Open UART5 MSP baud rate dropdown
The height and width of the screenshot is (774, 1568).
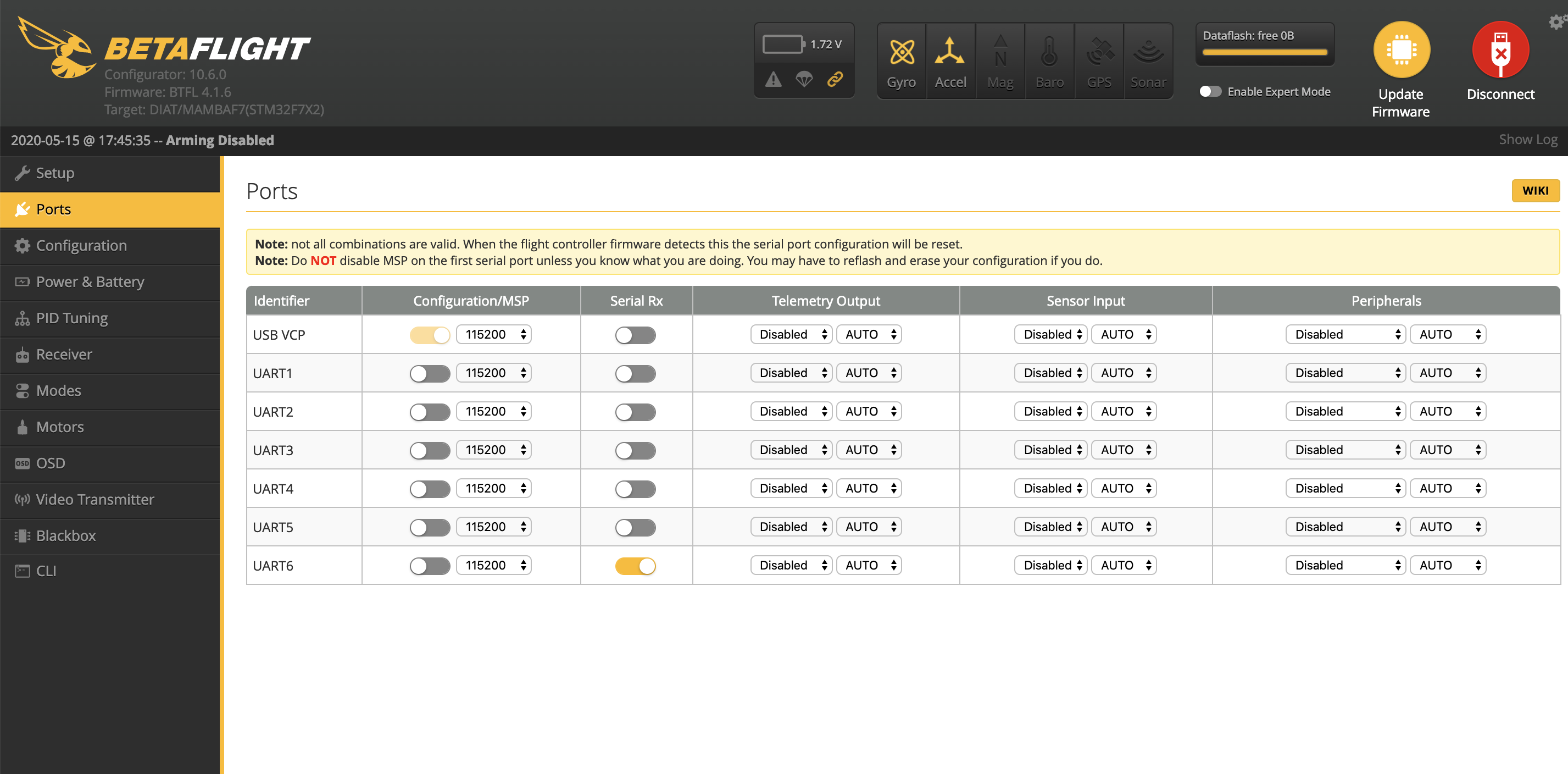click(x=494, y=527)
